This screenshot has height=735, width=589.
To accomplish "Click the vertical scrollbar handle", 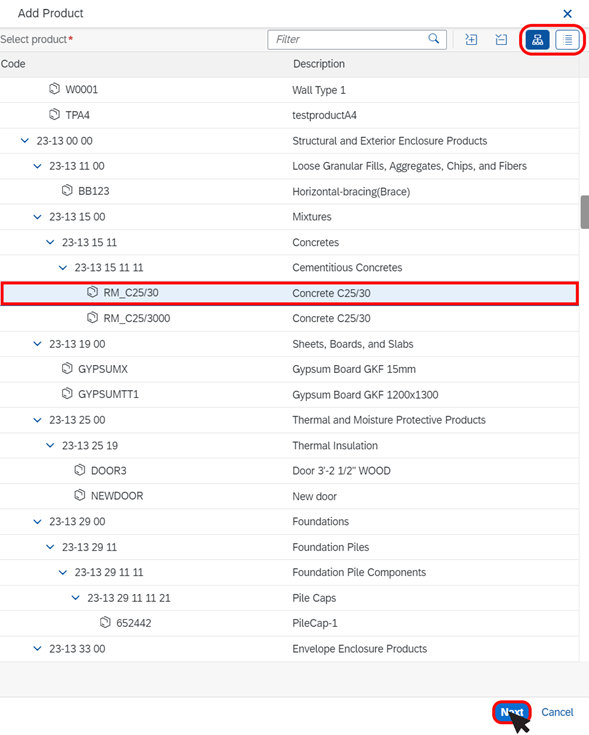I will point(584,212).
